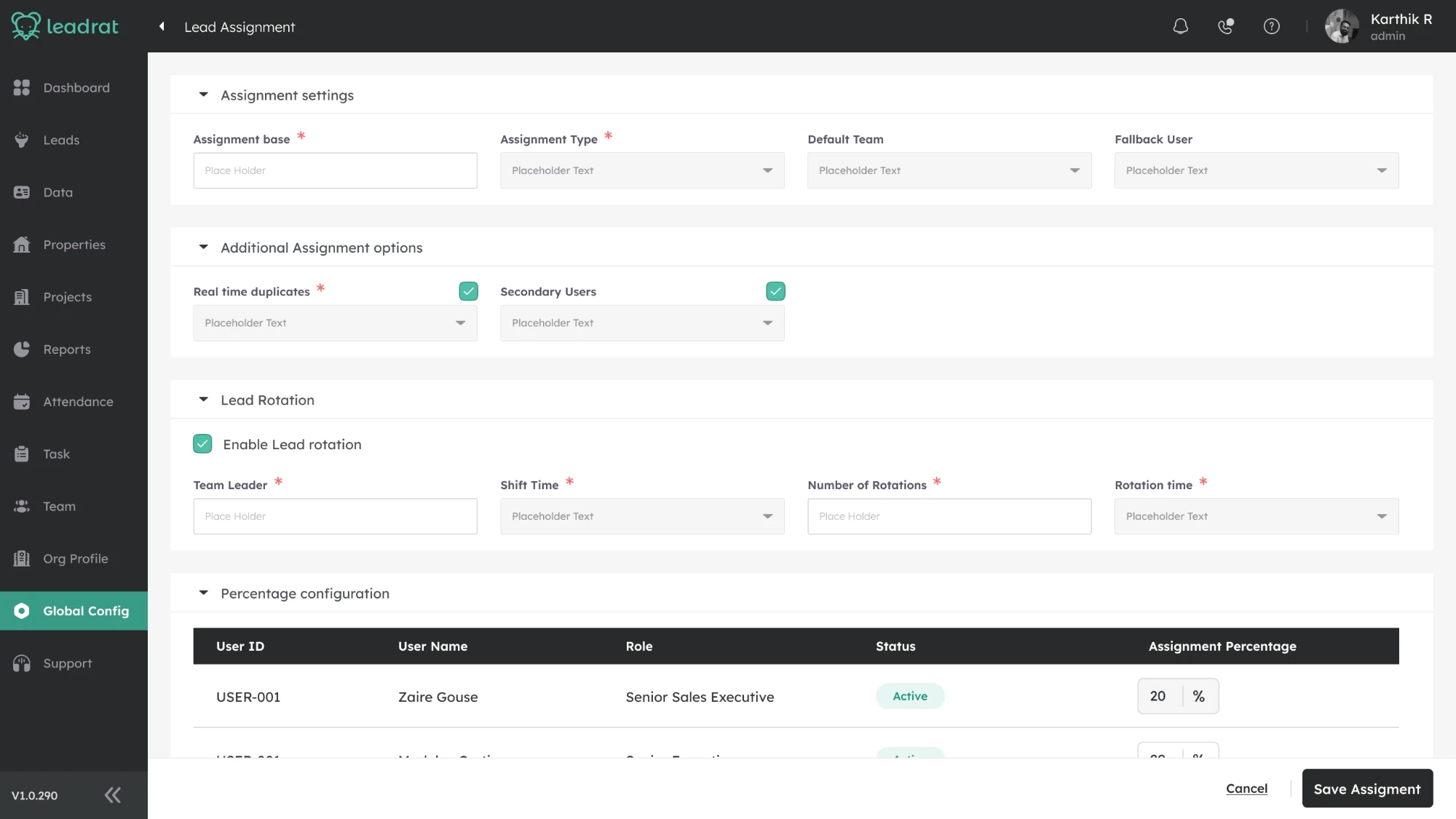The image size is (1456, 819).
Task: Click the V1.0.290 version label
Action: coord(34,796)
